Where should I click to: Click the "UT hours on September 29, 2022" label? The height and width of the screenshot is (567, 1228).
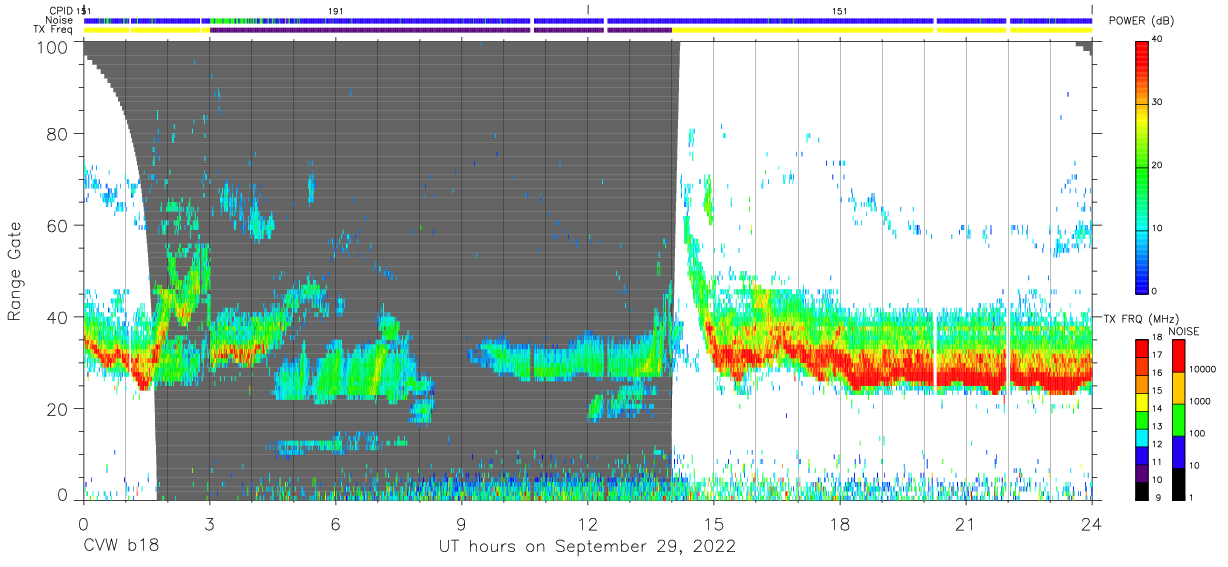[587, 547]
